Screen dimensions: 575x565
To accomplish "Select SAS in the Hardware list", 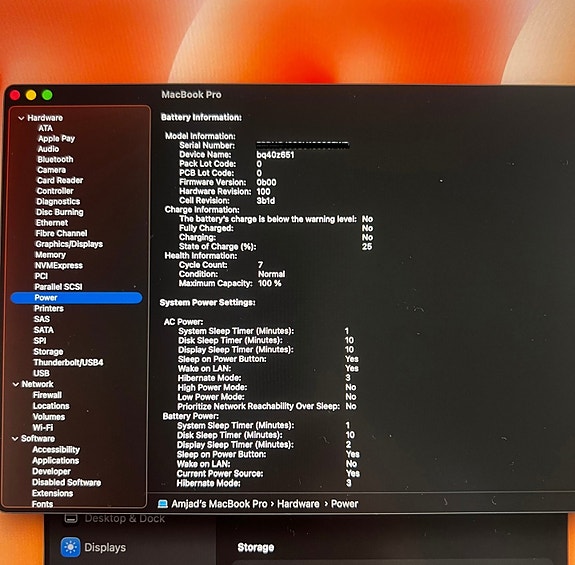I will point(42,319).
